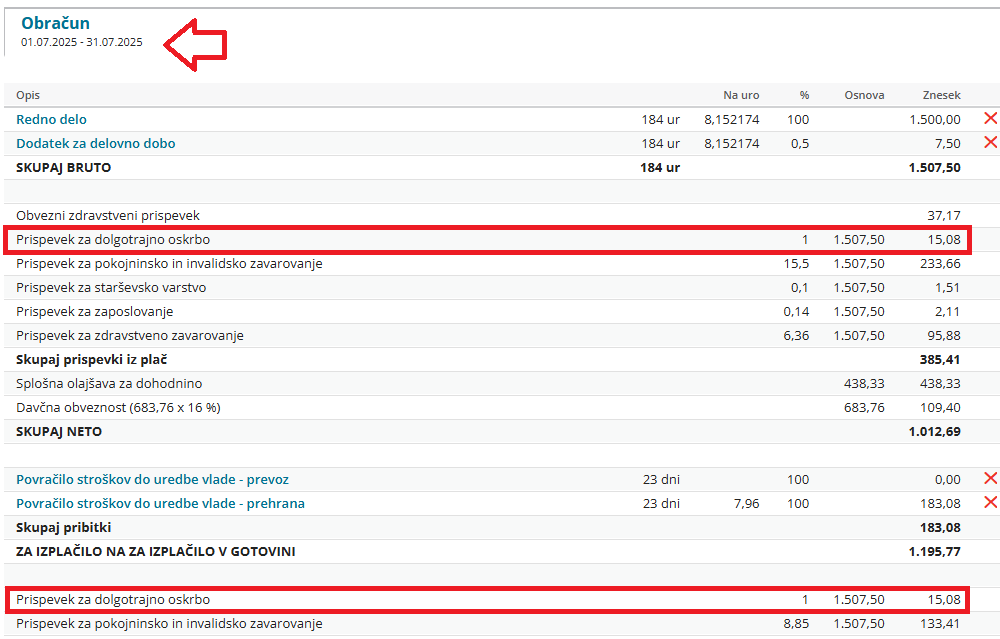Select ZA IZPLAČILO V GOTOVINI row label
This screenshot has height=639, width=1000.
click(x=156, y=552)
